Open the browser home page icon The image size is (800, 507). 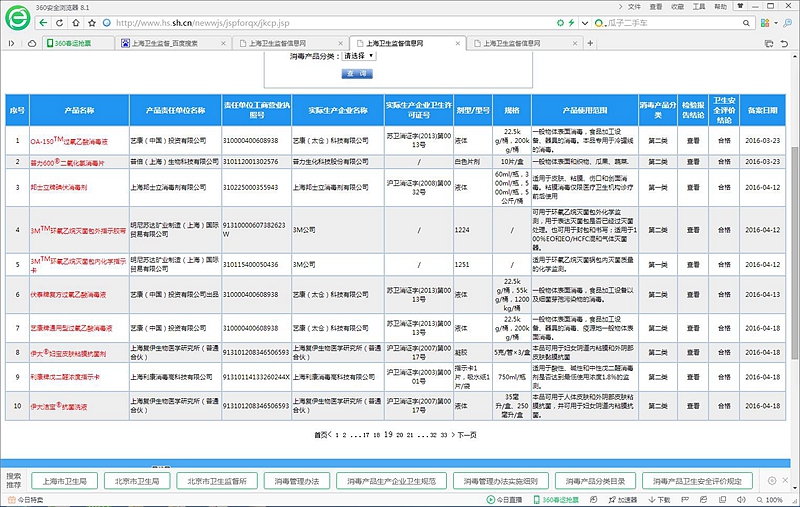[x=76, y=23]
